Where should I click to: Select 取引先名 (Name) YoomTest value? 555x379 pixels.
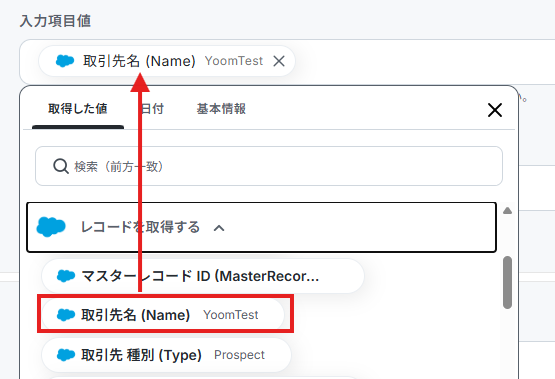click(x=163, y=315)
